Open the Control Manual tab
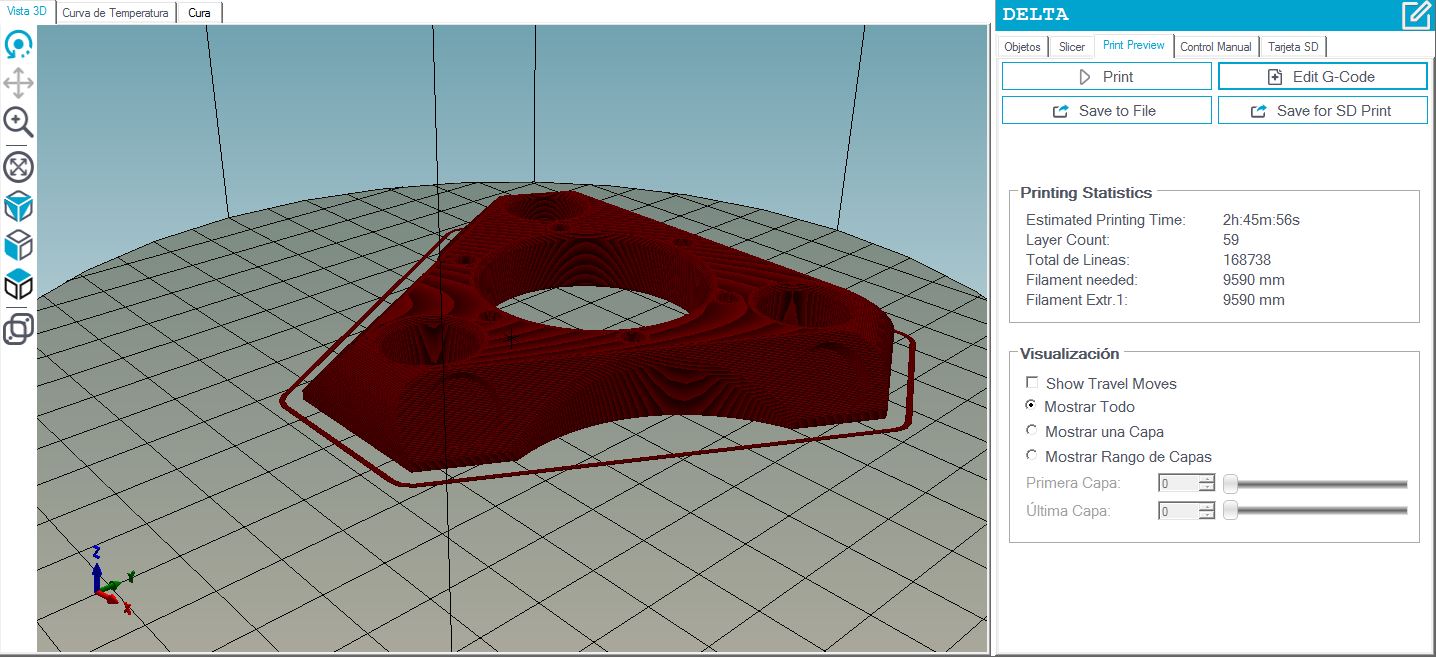1436x658 pixels. (1215, 47)
